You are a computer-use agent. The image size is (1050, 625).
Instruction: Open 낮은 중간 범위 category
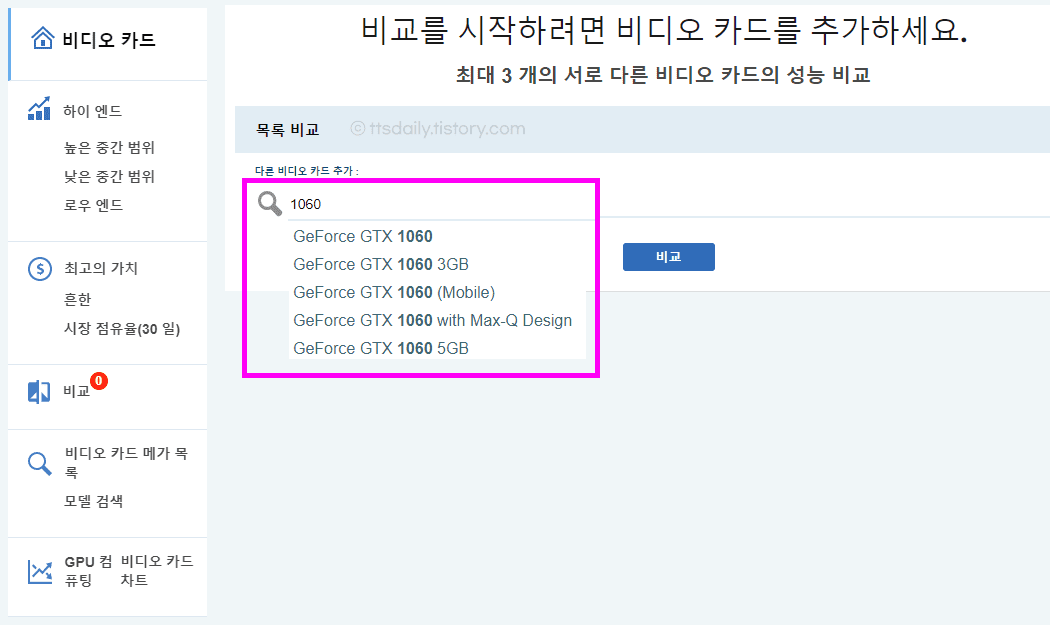109,176
